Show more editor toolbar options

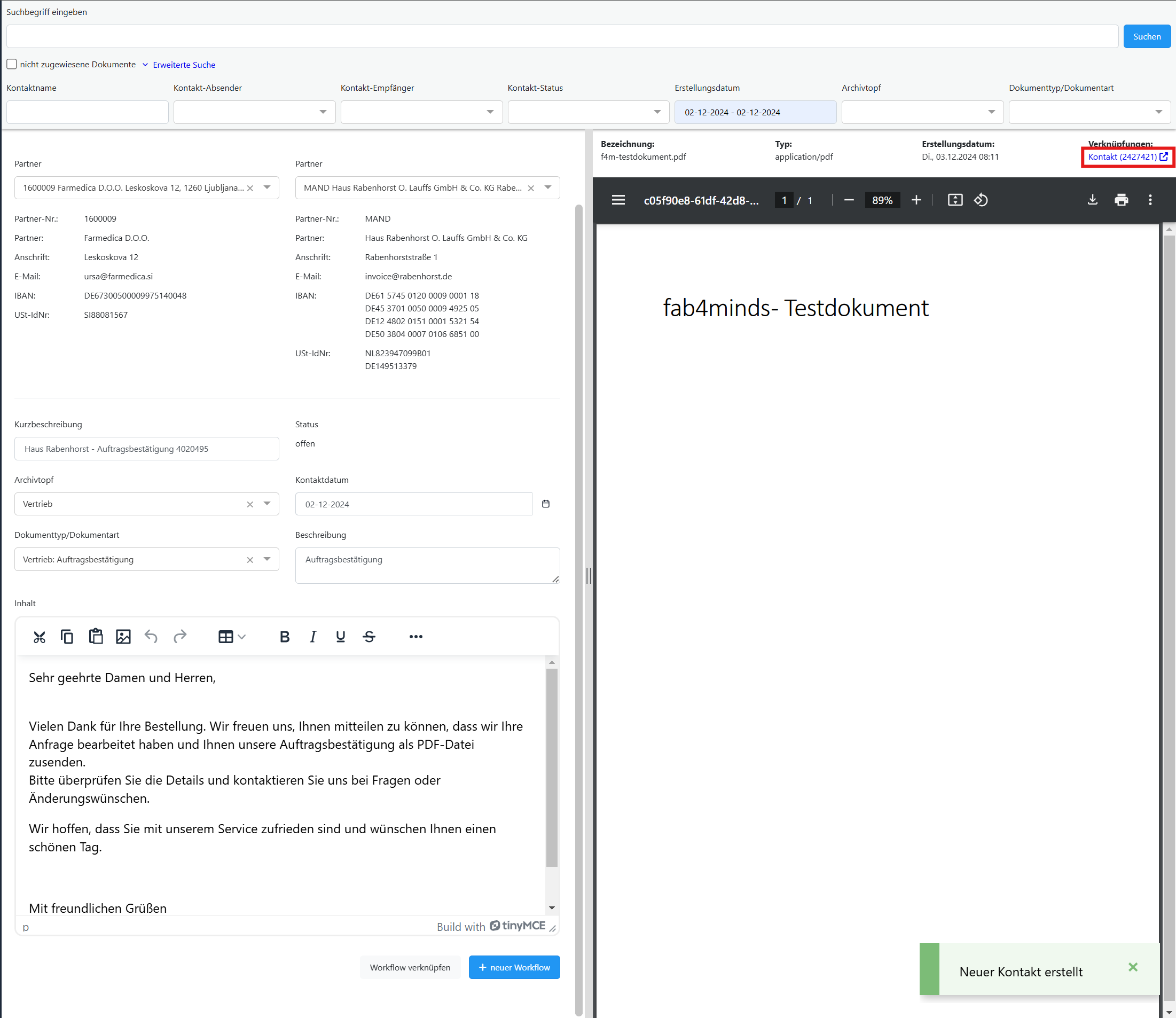point(416,637)
